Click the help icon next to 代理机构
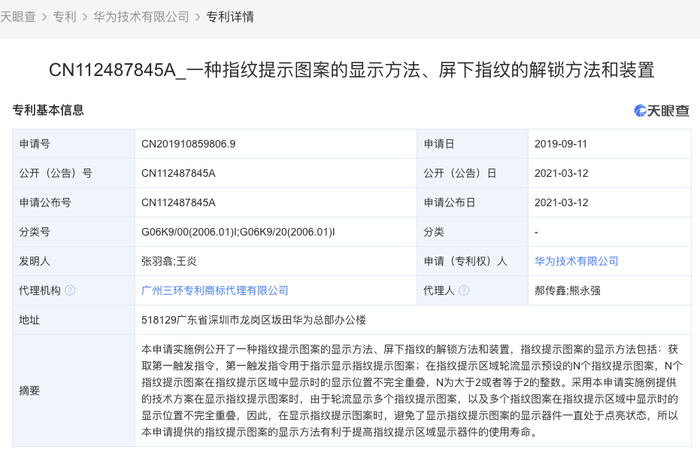 [x=70, y=291]
